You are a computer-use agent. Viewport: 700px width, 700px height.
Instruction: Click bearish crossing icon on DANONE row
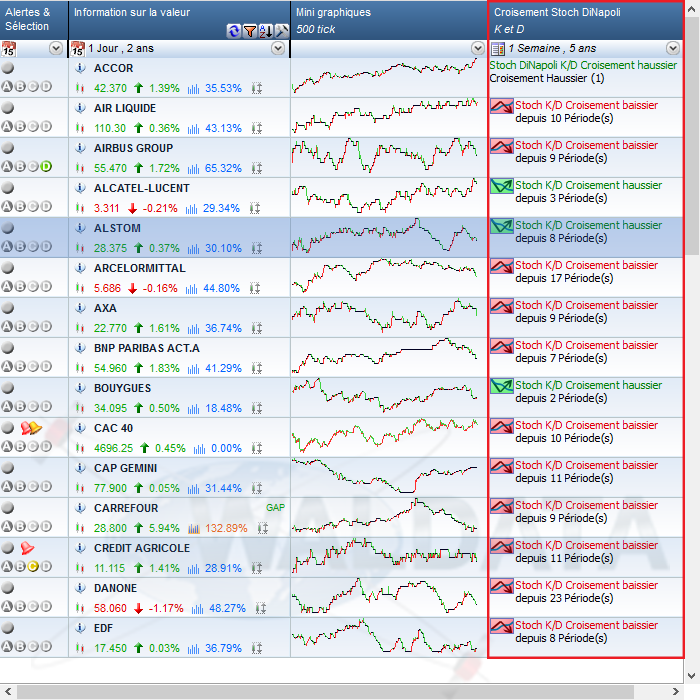coord(502,586)
